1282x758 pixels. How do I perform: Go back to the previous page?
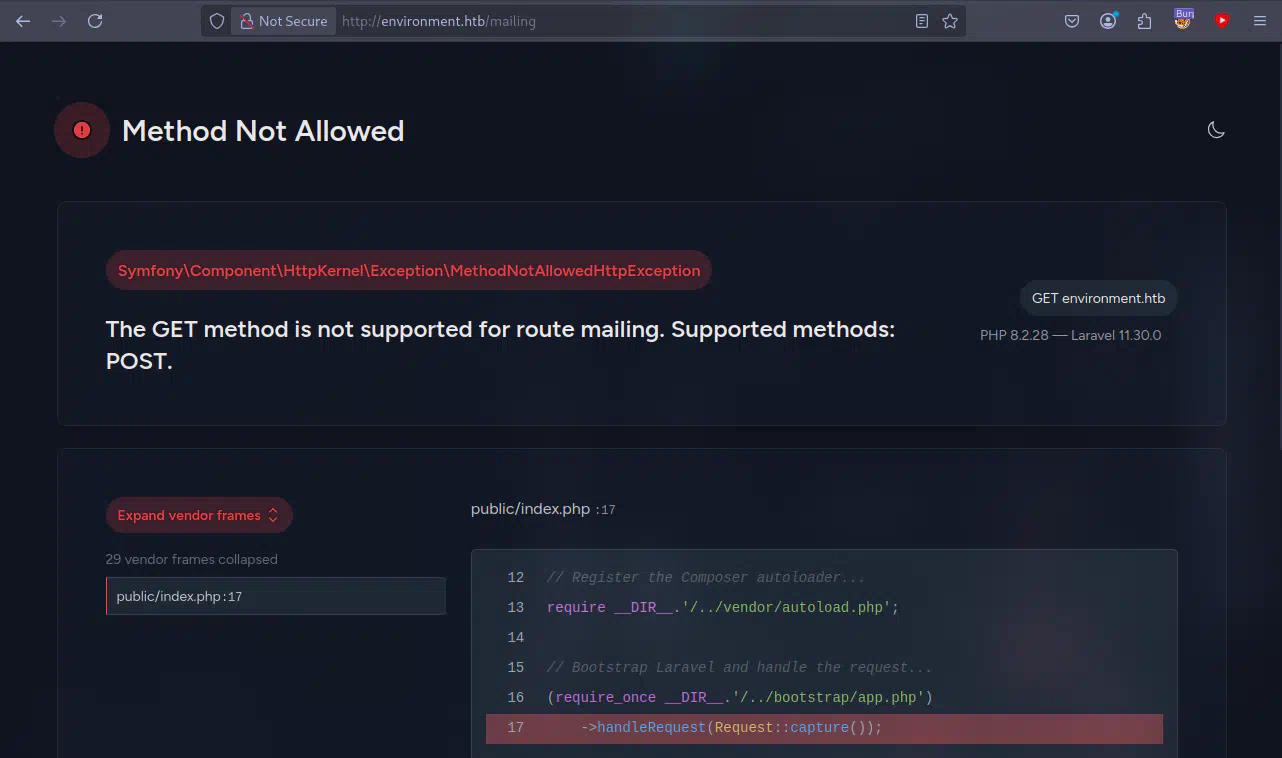coord(23,21)
